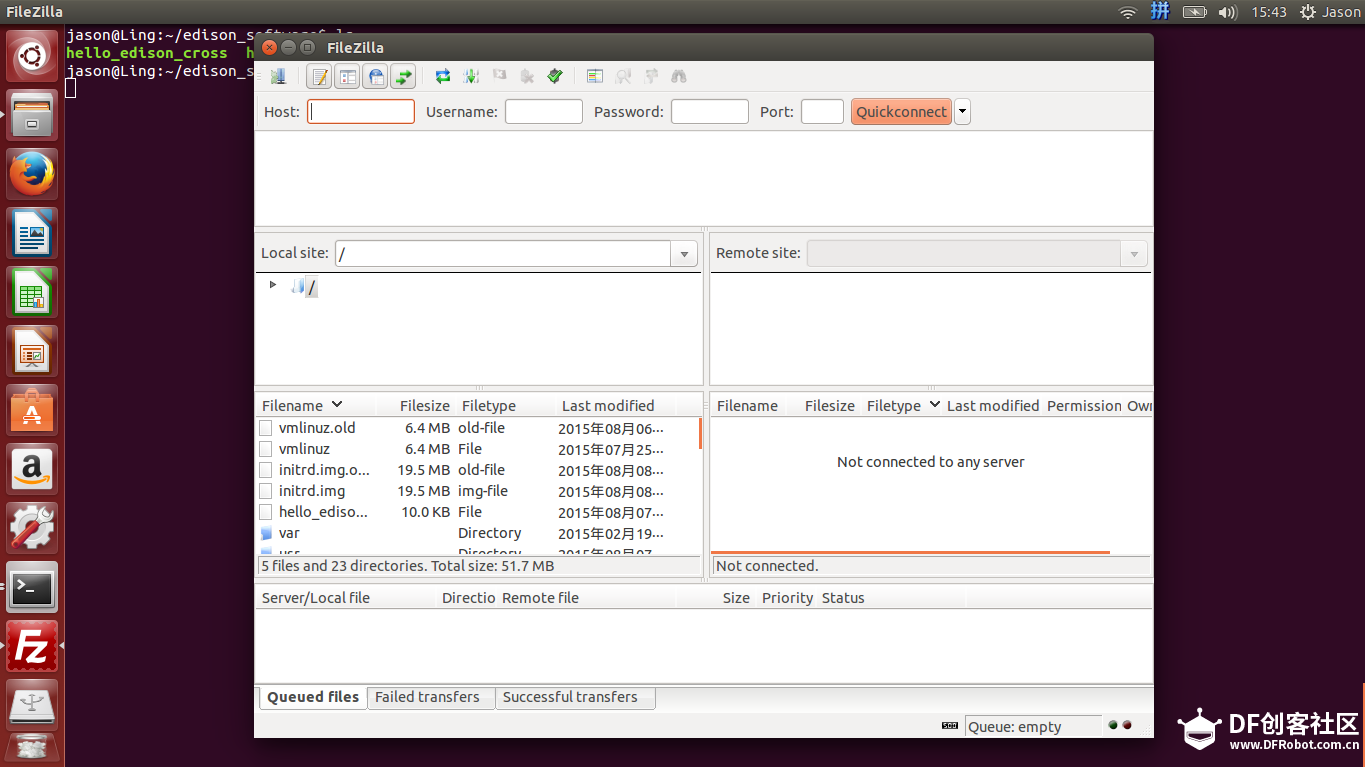The width and height of the screenshot is (1365, 767).
Task: Sort remote list by Permission column
Action: tap(1084, 406)
